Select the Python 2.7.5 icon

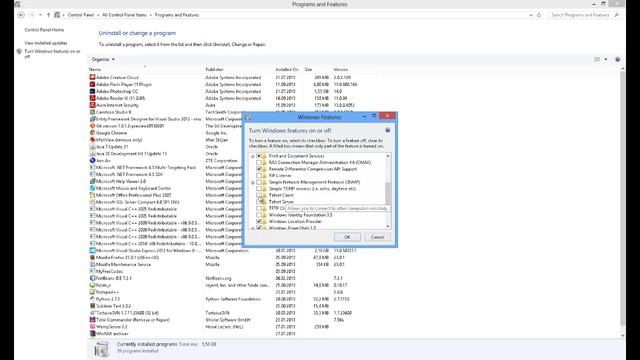point(92,299)
